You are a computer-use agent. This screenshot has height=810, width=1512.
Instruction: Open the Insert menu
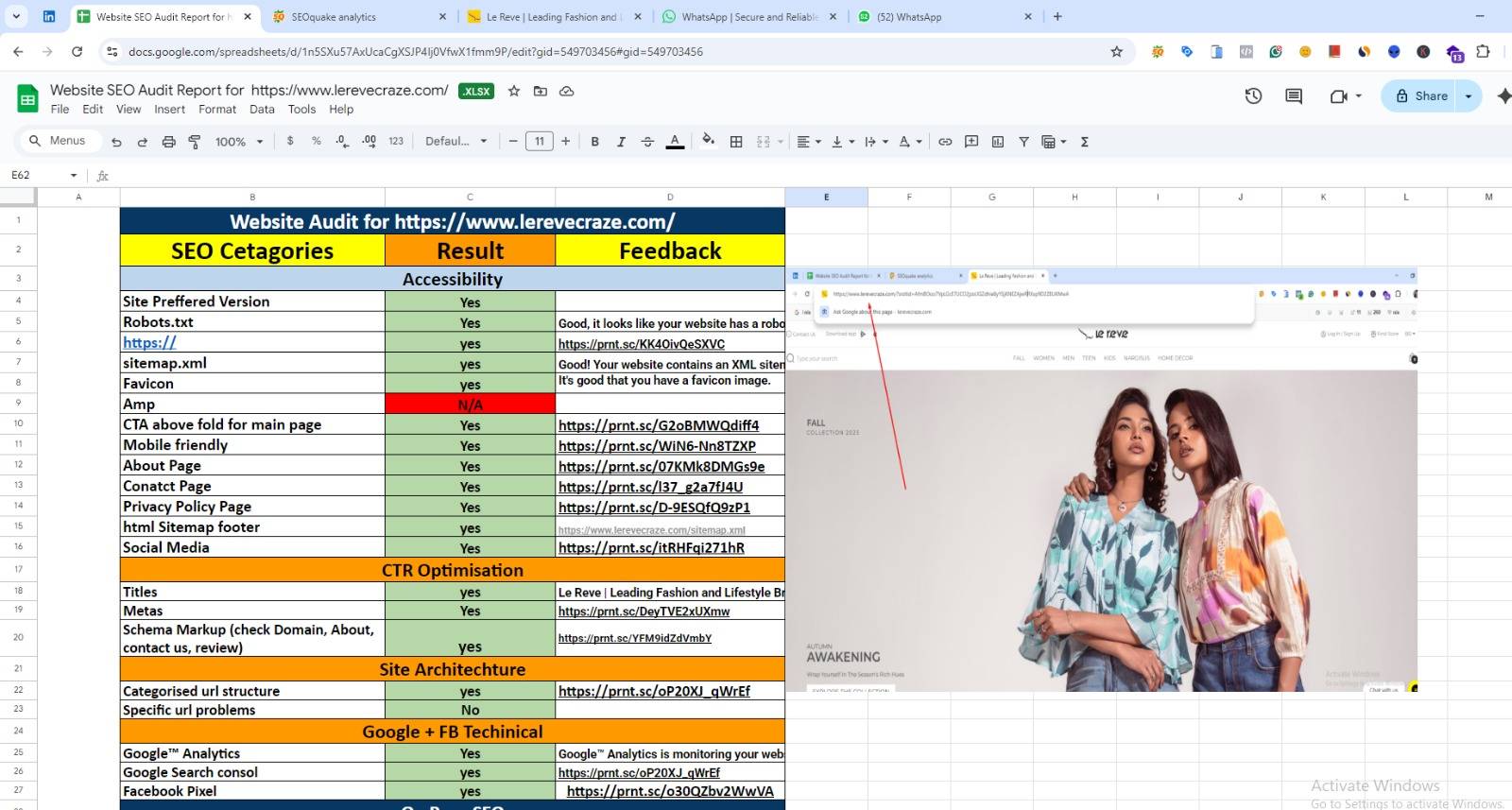coord(169,110)
